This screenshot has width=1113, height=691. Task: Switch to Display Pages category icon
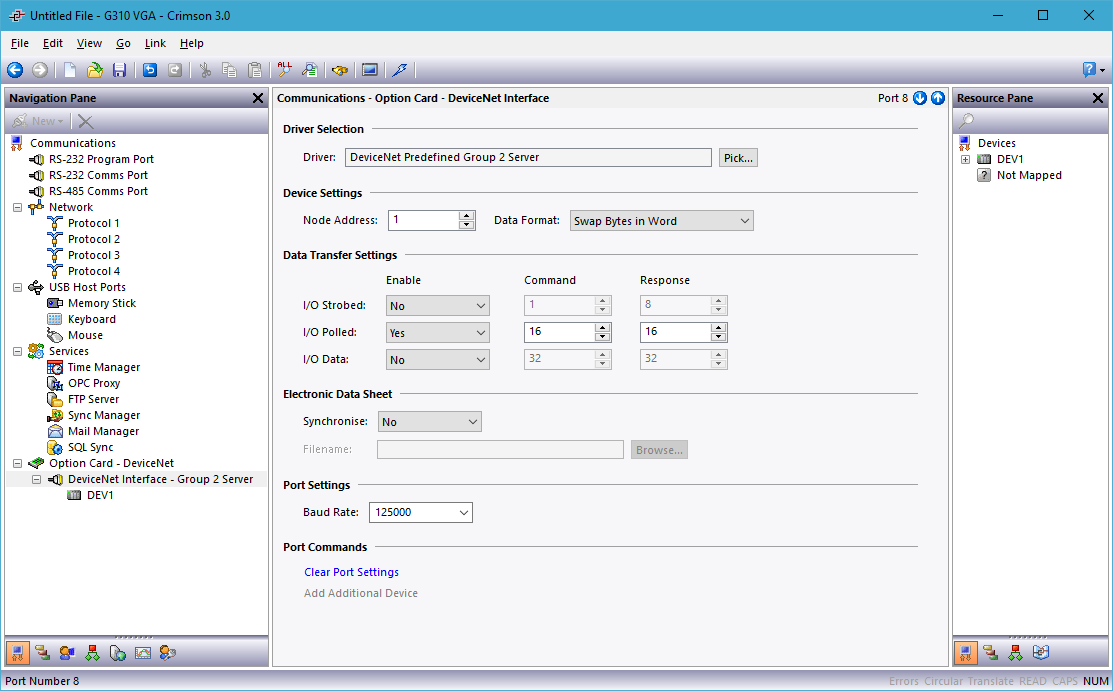pos(67,652)
